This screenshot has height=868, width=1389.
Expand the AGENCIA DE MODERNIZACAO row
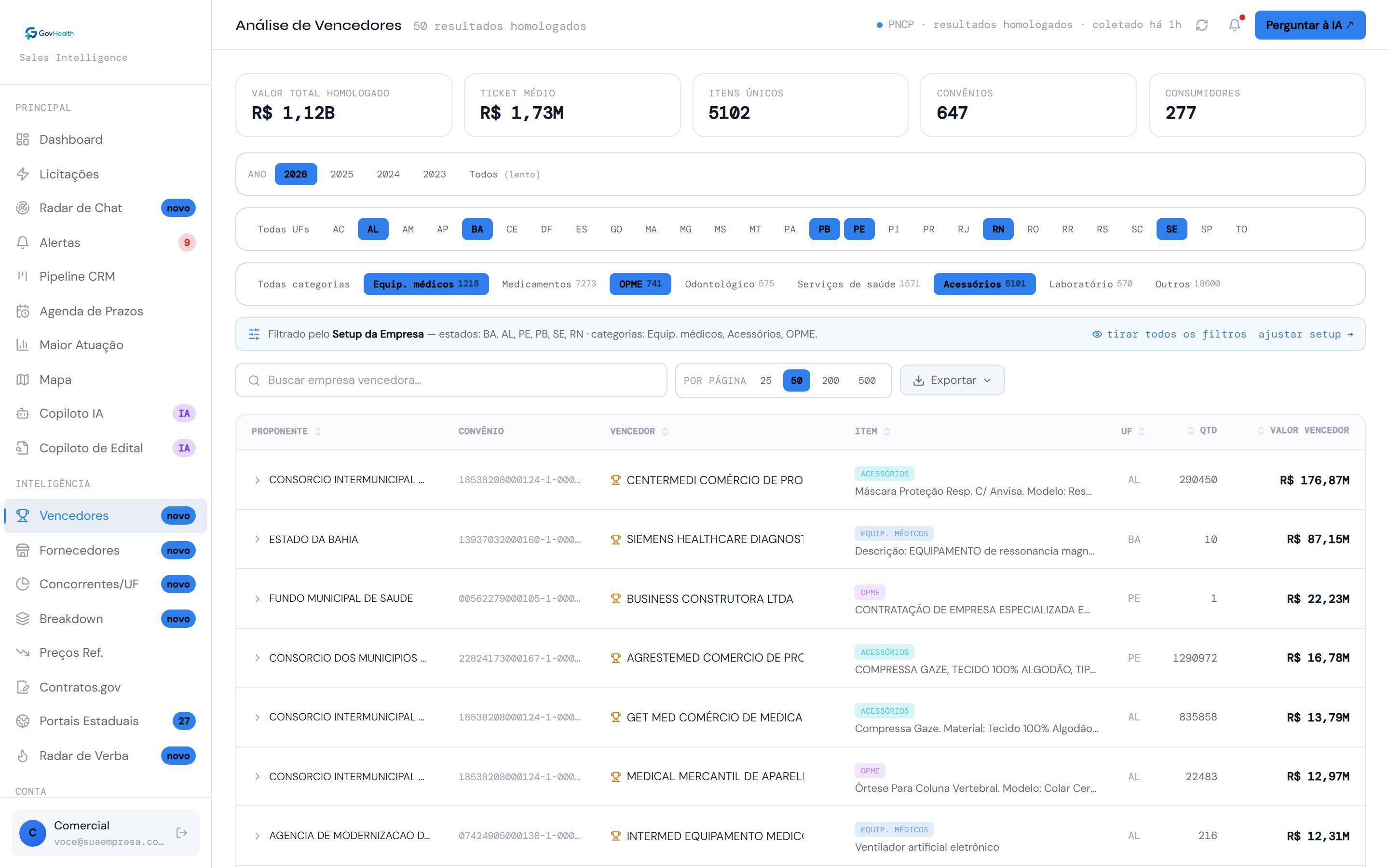point(257,836)
